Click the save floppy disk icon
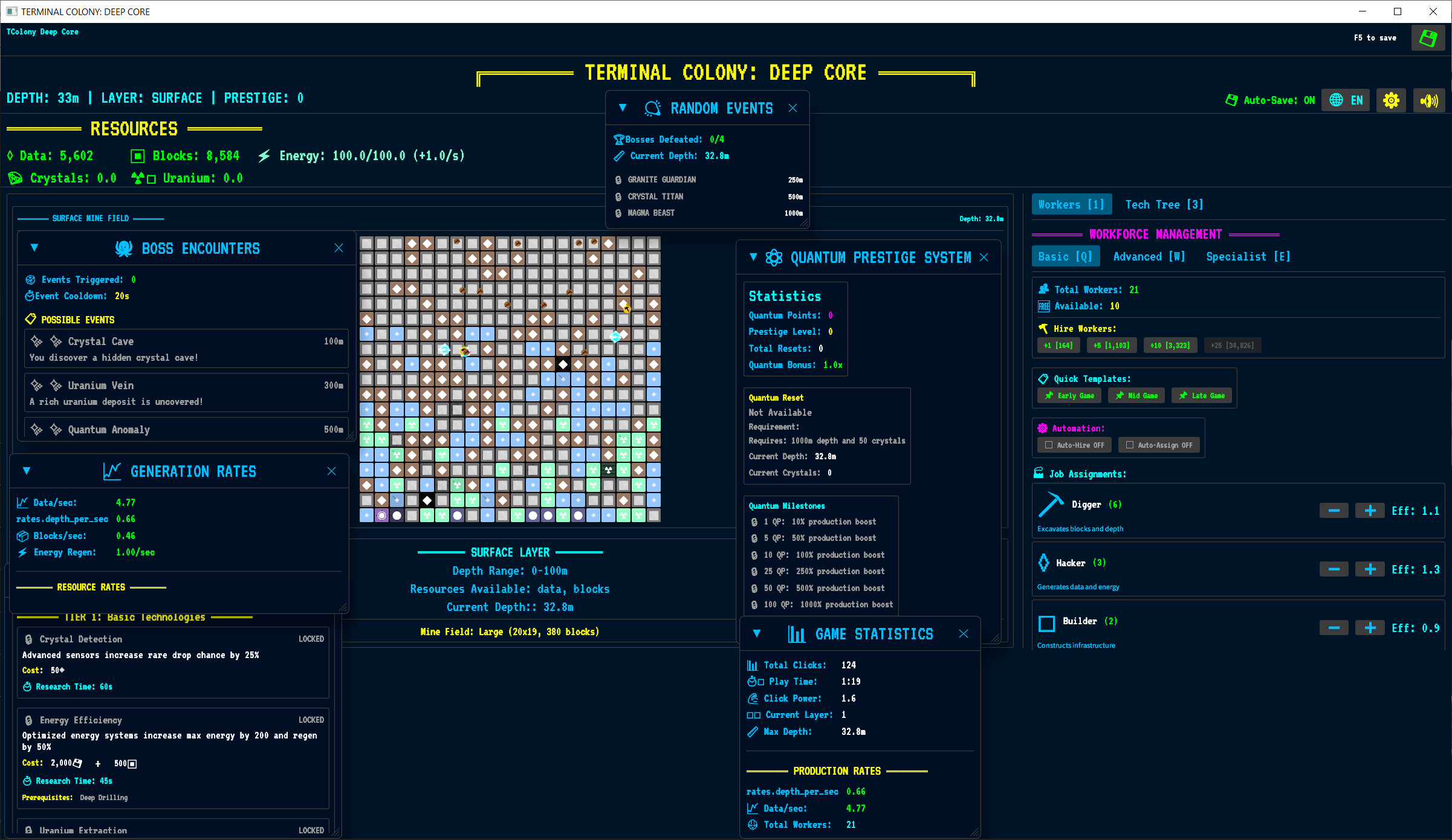 coord(1427,37)
